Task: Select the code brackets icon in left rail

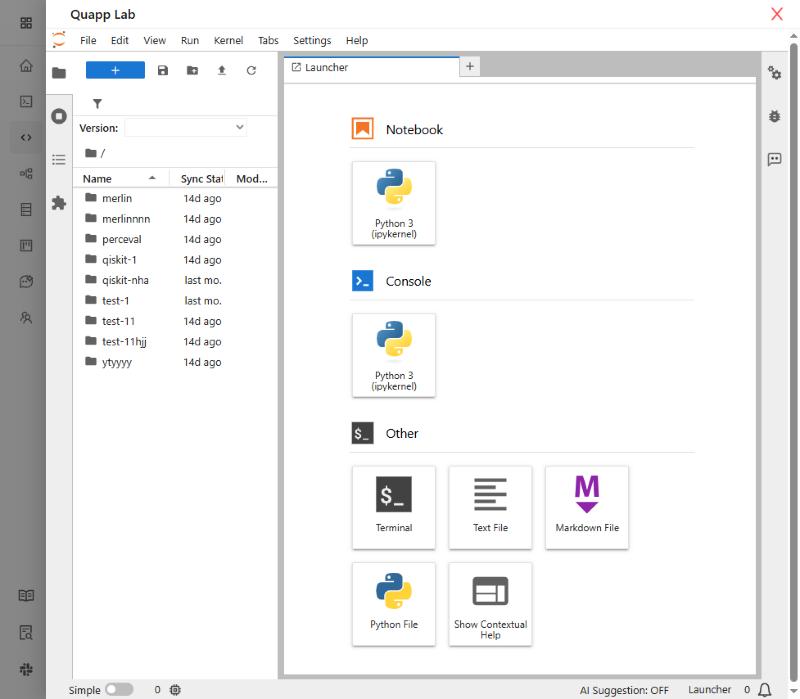Action: (26, 137)
